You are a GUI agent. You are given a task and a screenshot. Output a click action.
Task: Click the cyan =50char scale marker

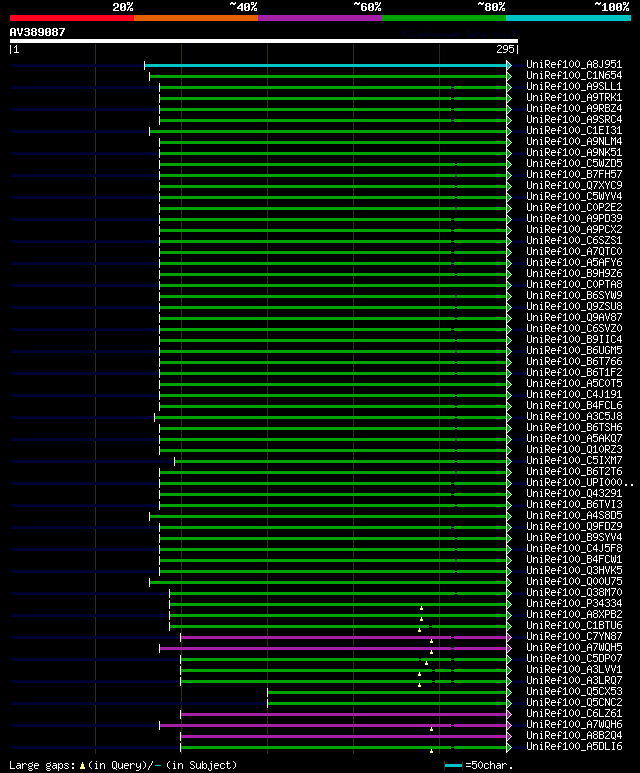click(x=453, y=766)
